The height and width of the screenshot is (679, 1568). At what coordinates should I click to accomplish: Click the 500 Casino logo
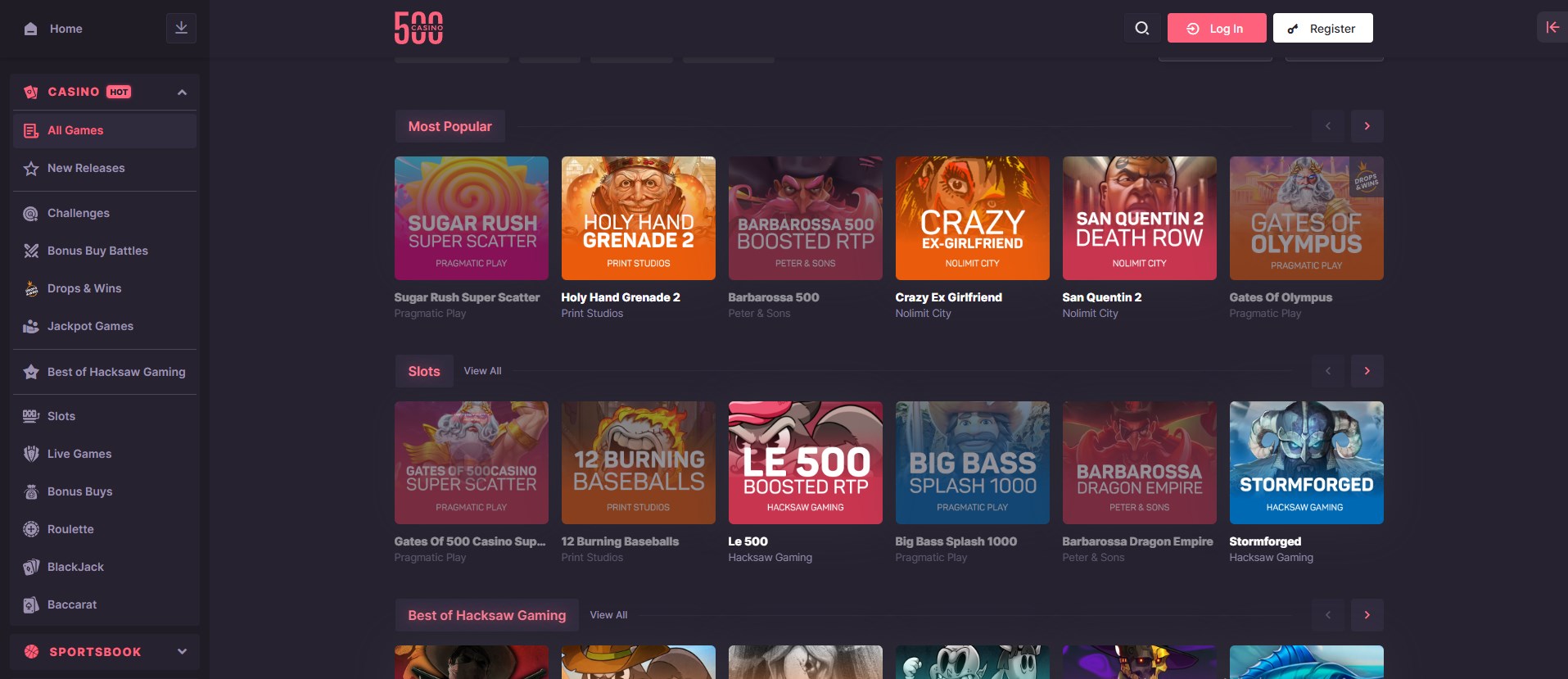click(x=418, y=28)
